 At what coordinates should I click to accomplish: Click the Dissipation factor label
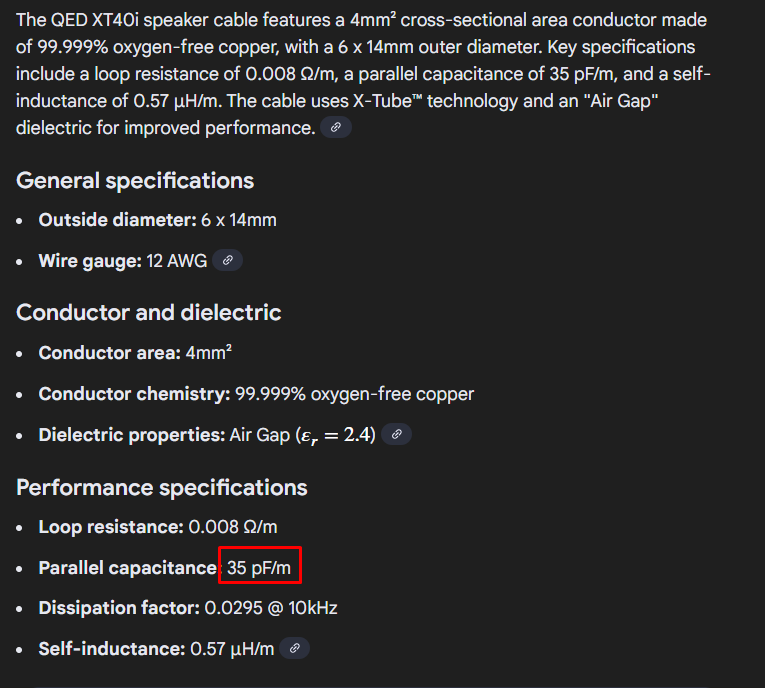[119, 608]
